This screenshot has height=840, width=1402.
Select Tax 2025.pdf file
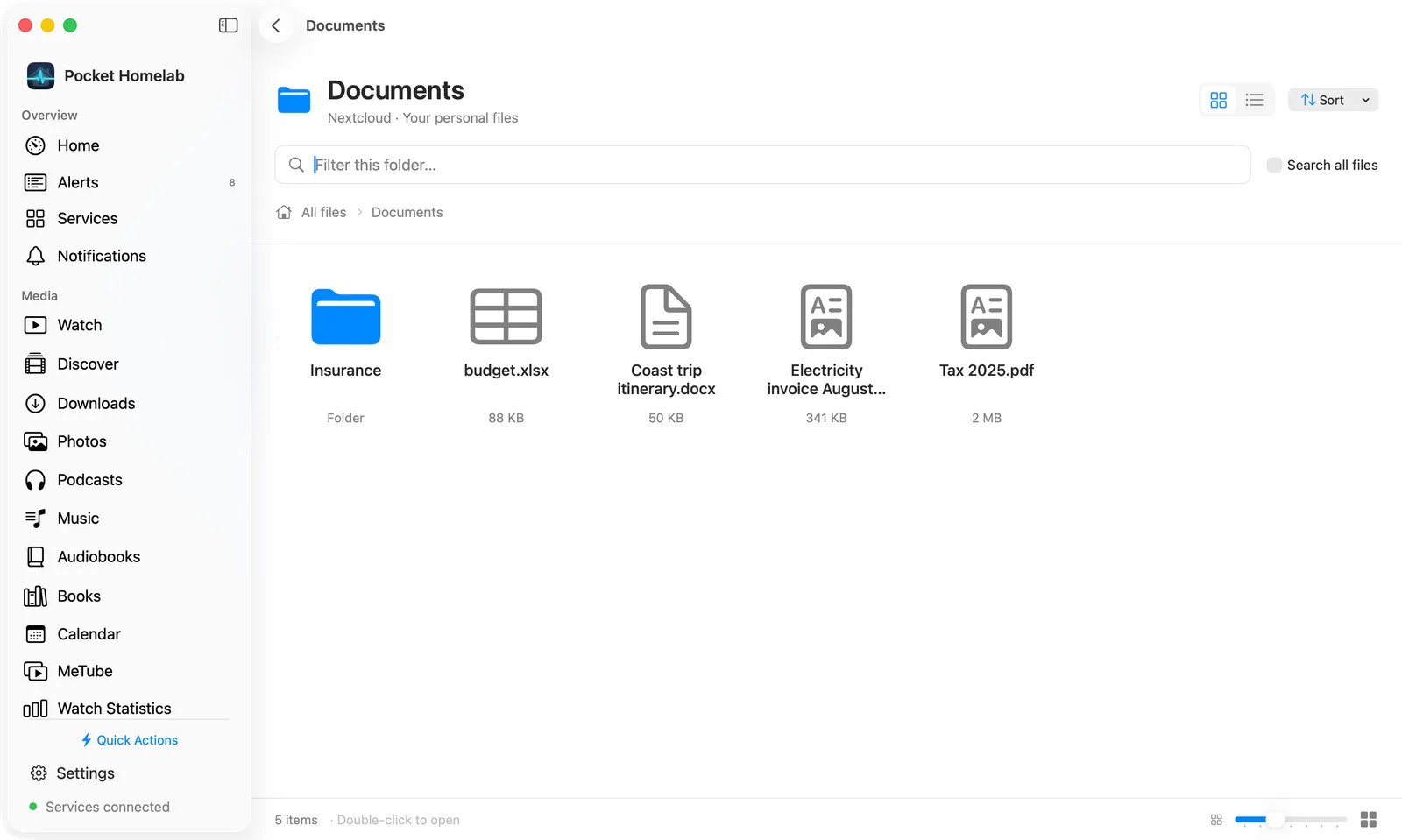pos(987,353)
